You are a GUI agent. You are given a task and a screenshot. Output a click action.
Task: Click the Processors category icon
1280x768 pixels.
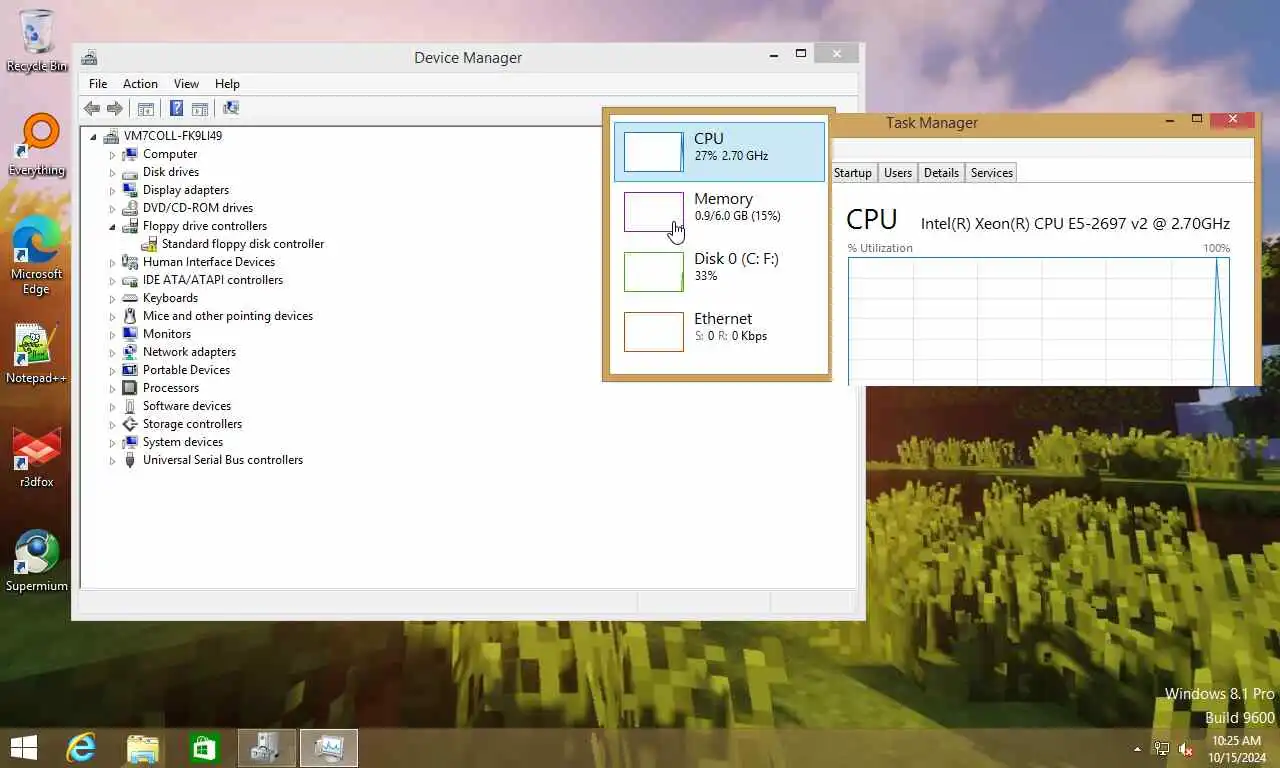coord(129,388)
